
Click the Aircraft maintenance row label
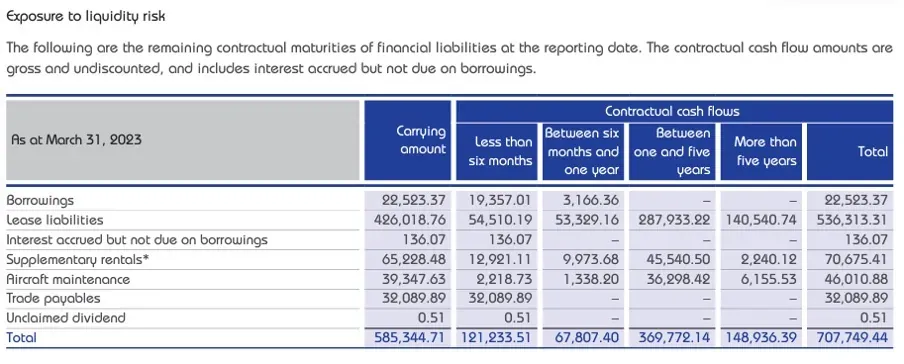click(68, 279)
